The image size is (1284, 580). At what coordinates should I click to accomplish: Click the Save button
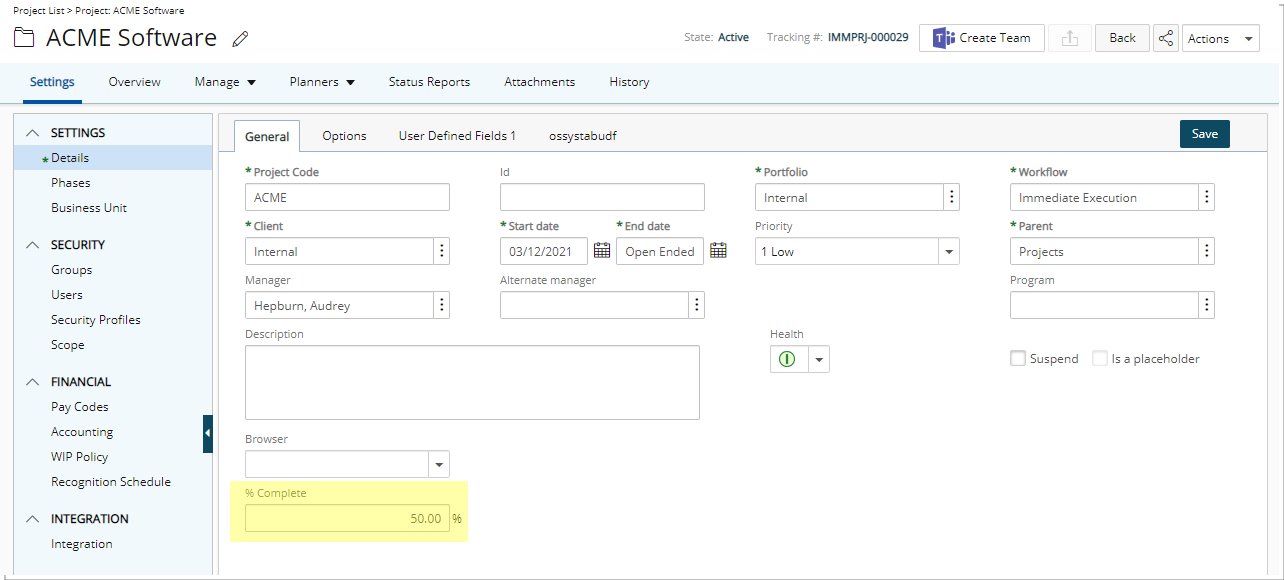[1205, 134]
